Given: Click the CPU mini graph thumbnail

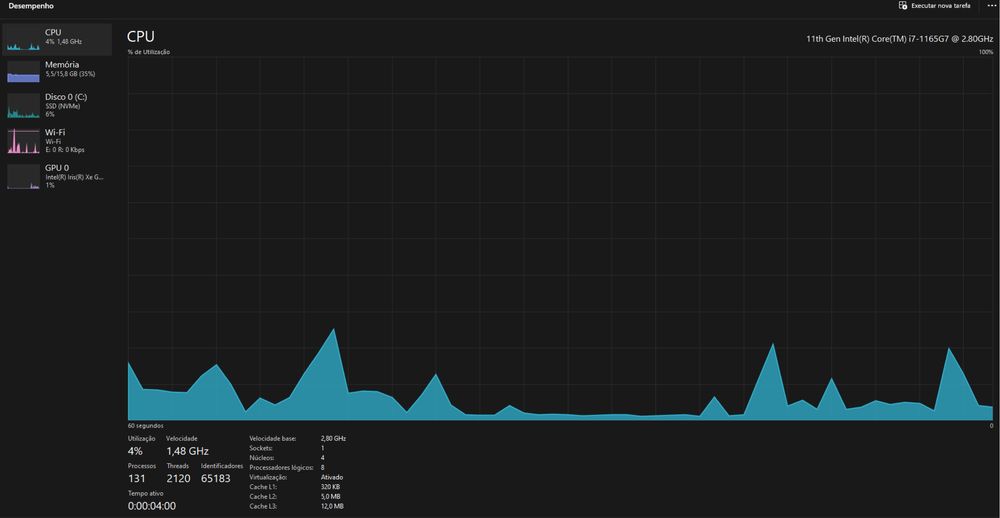Looking at the screenshot, I should tap(24, 40).
